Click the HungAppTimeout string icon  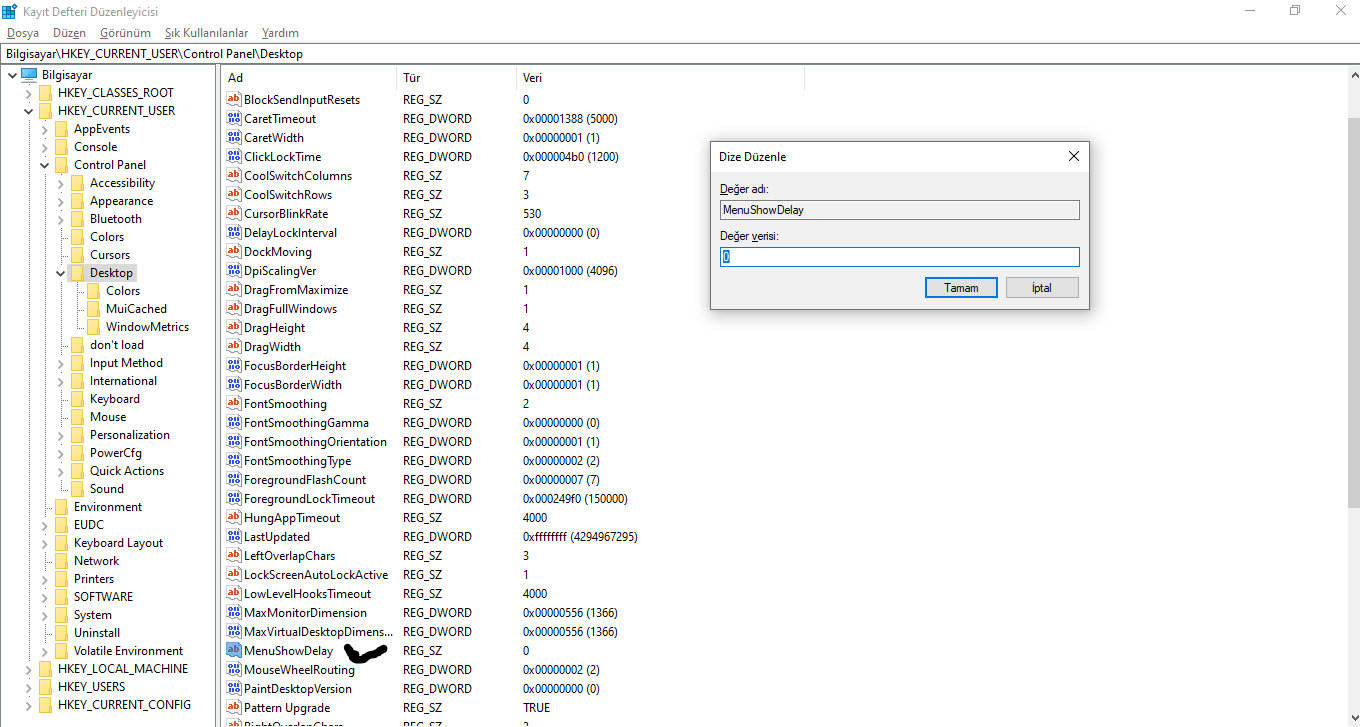tap(234, 518)
